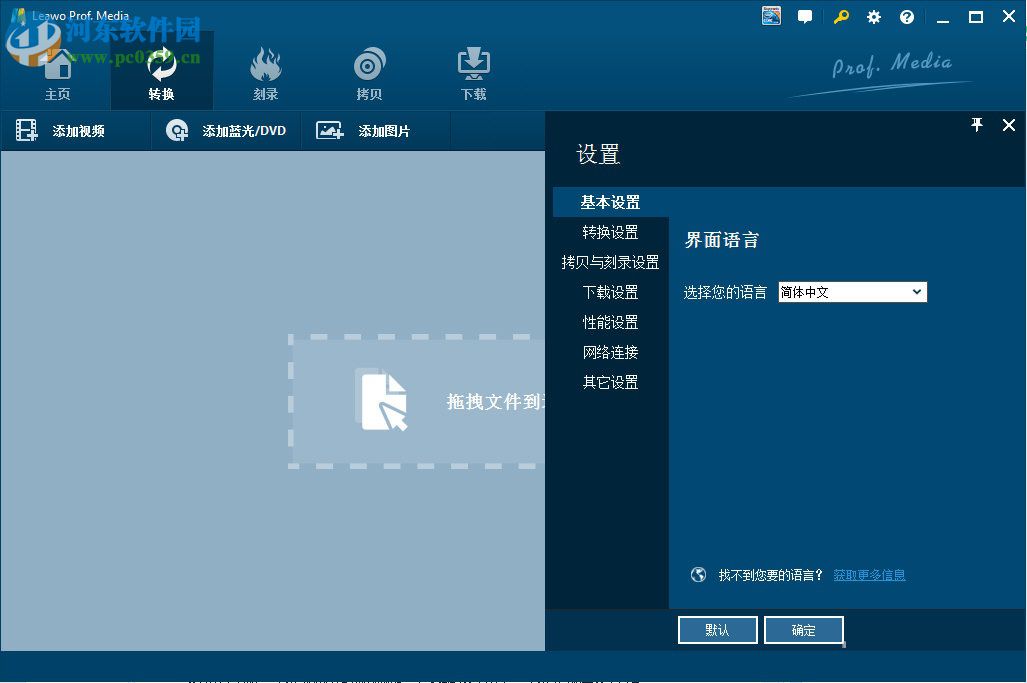This screenshot has height=683, width=1027.
Task: Open the 主页 (Home) module
Action: click(x=57, y=72)
